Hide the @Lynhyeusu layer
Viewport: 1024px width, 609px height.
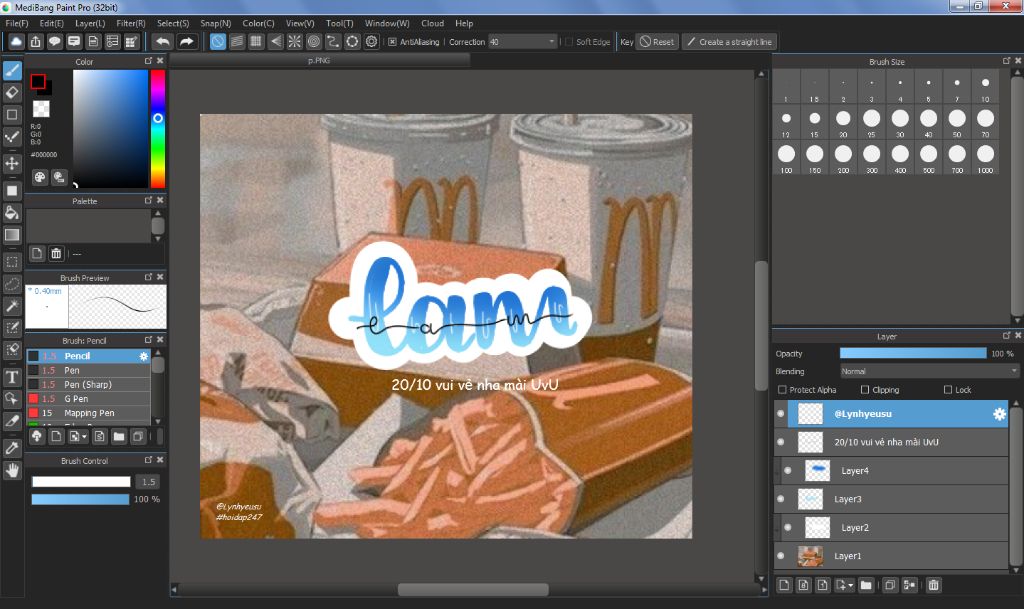coord(780,414)
